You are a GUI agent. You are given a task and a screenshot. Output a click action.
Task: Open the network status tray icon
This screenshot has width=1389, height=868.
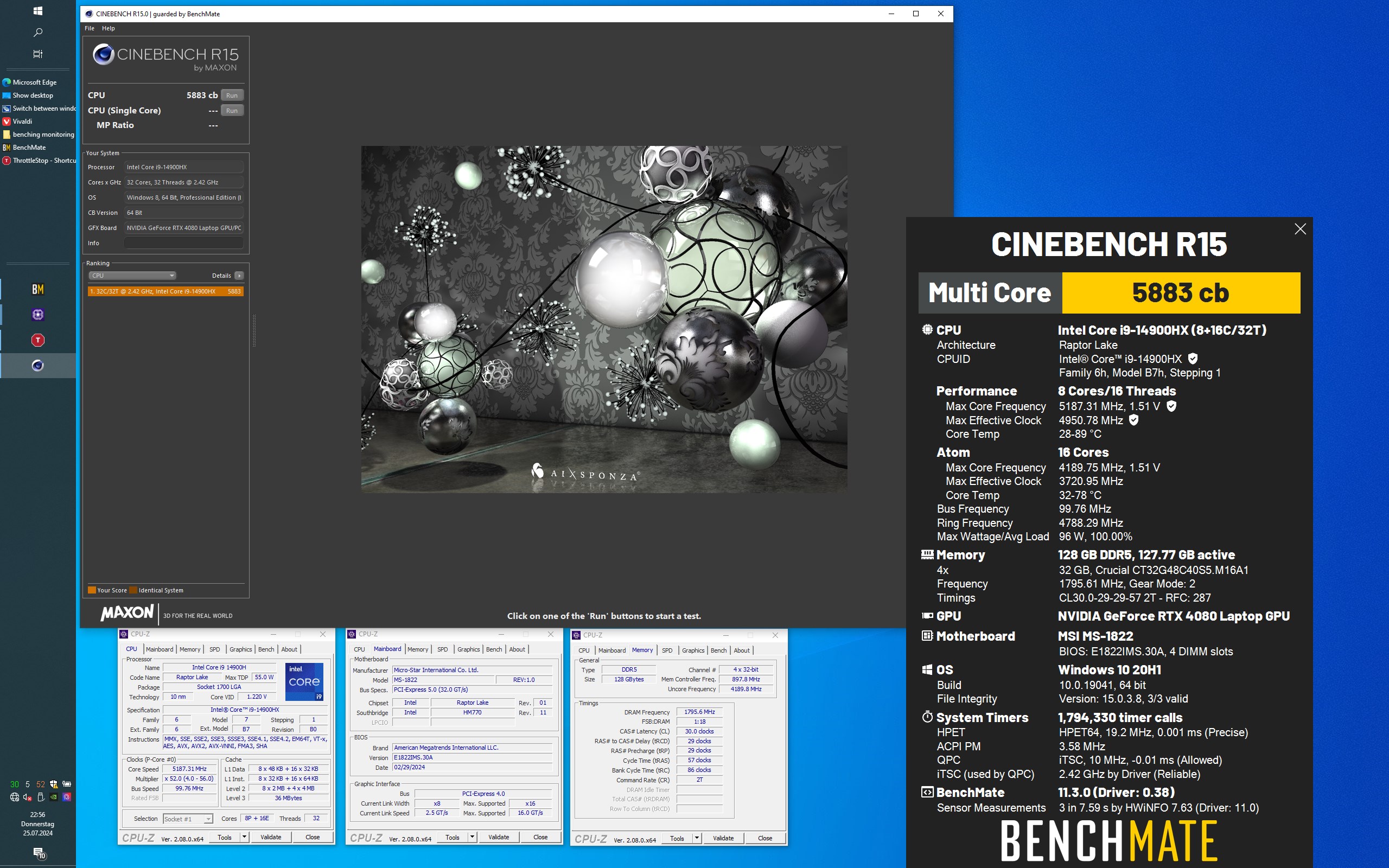[14, 797]
